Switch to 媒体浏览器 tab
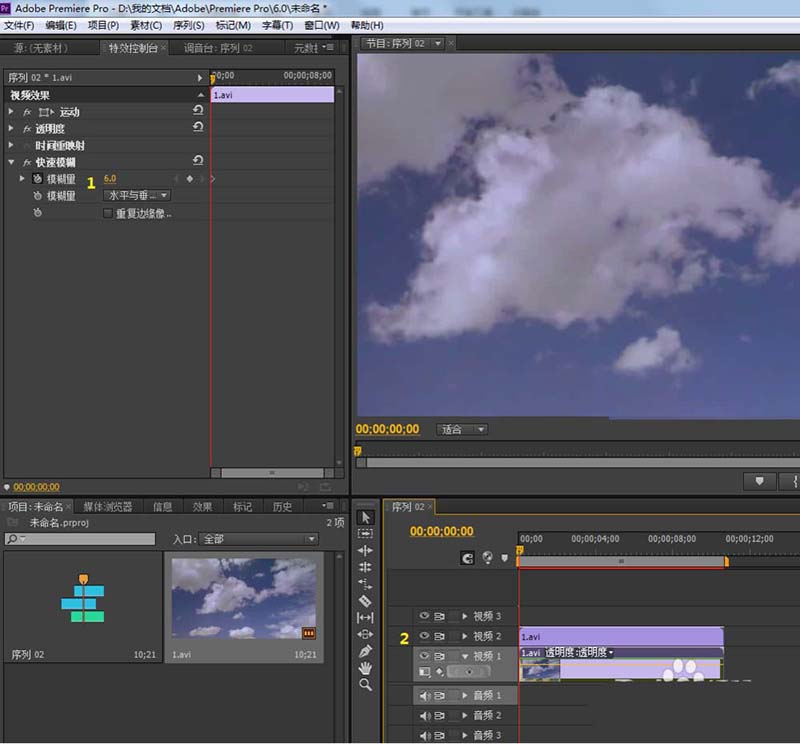The height and width of the screenshot is (744, 800). tap(108, 507)
